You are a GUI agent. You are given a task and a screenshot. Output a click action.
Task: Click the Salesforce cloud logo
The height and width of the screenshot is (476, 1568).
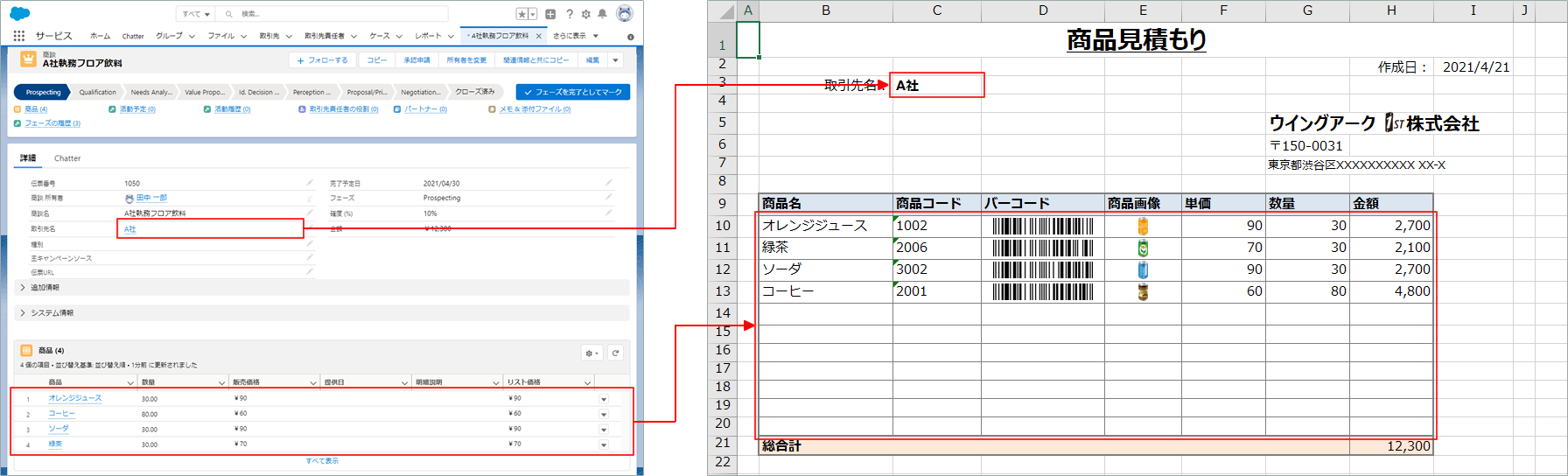pyautogui.click(x=19, y=13)
